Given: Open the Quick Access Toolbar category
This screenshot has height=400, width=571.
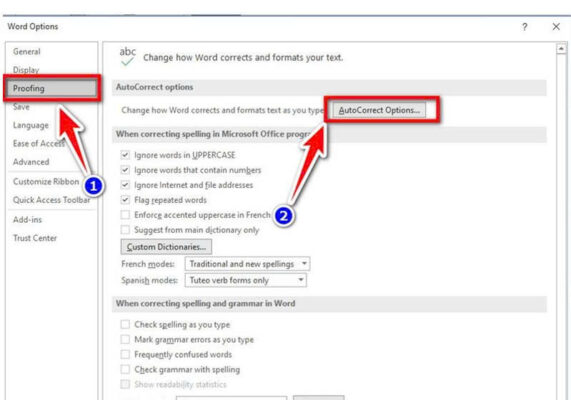Looking at the screenshot, I should point(51,200).
